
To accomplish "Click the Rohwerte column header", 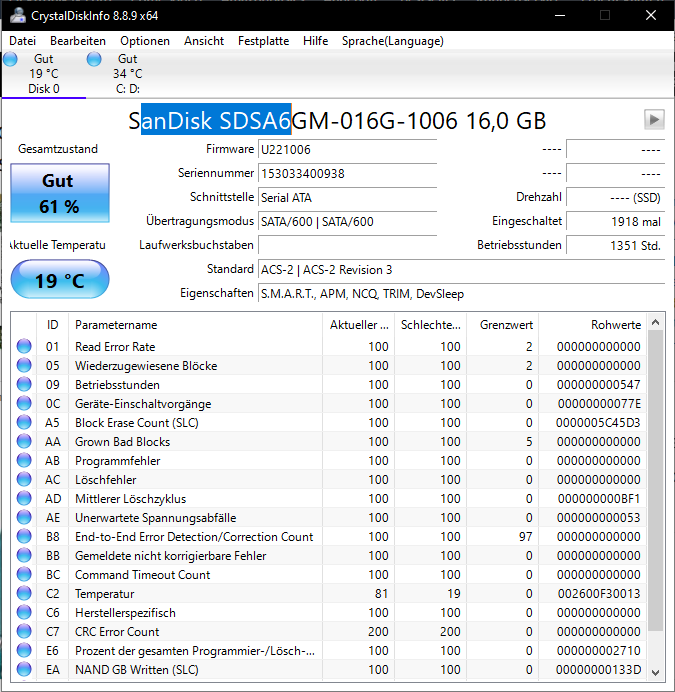I will coord(592,325).
